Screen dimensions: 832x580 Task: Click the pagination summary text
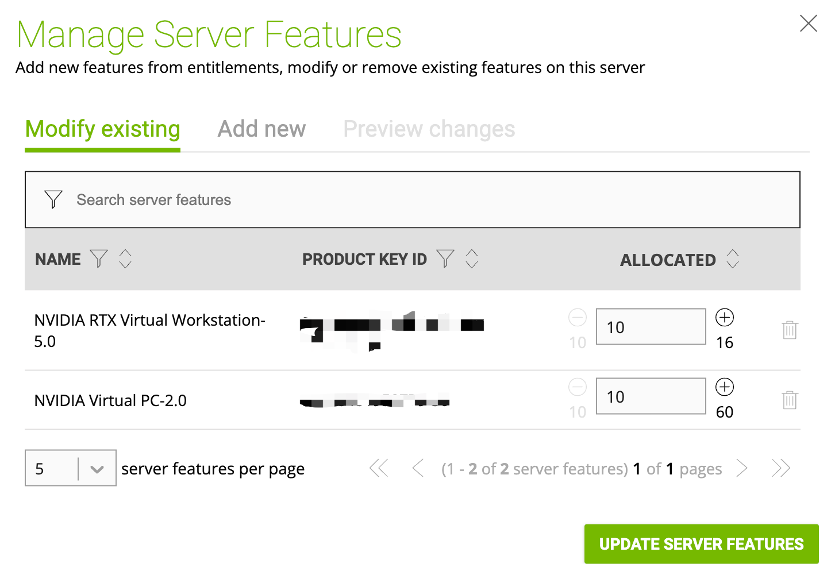coord(582,469)
